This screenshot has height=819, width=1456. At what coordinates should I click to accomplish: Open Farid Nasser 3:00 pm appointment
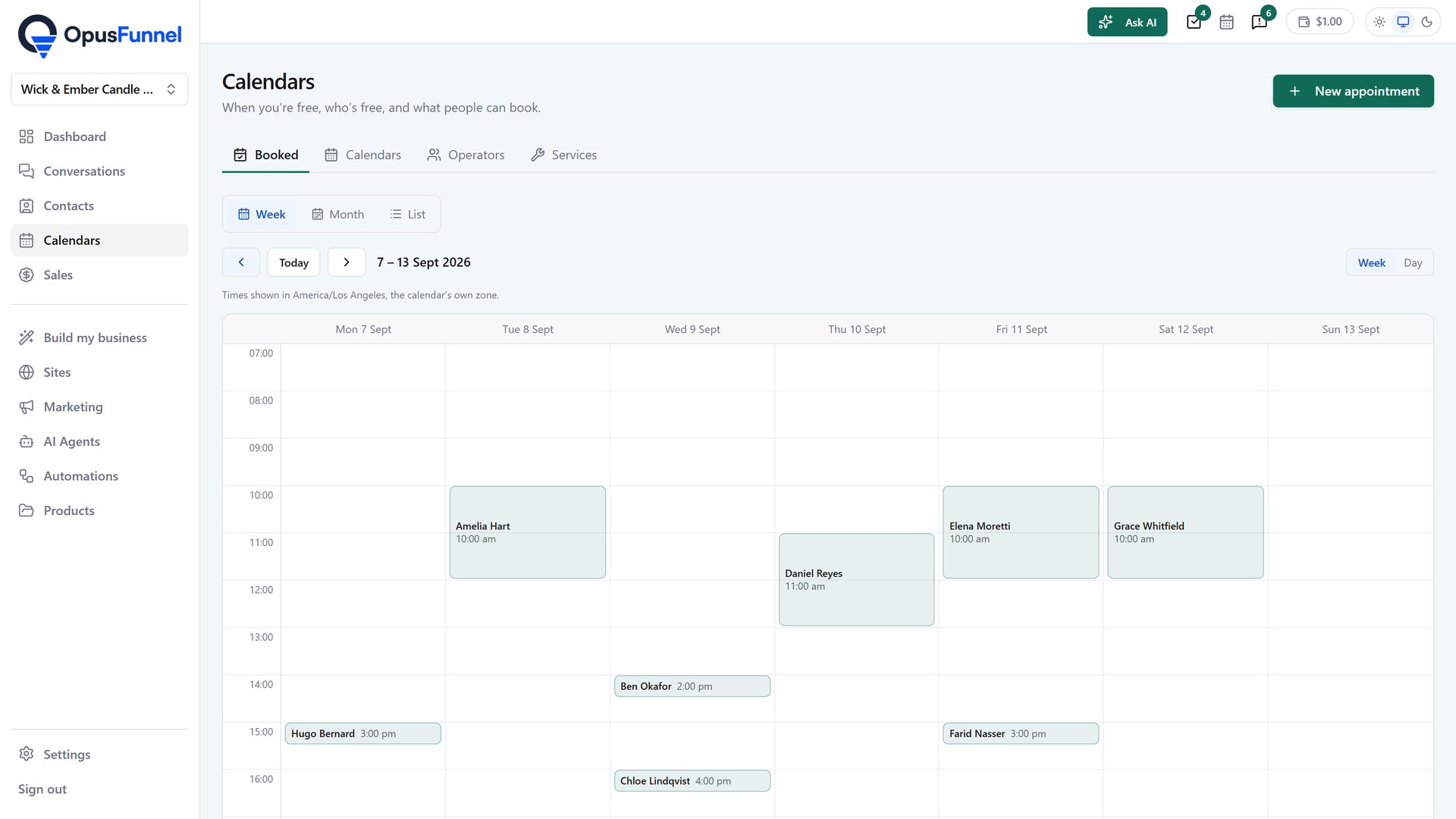[x=1021, y=733]
